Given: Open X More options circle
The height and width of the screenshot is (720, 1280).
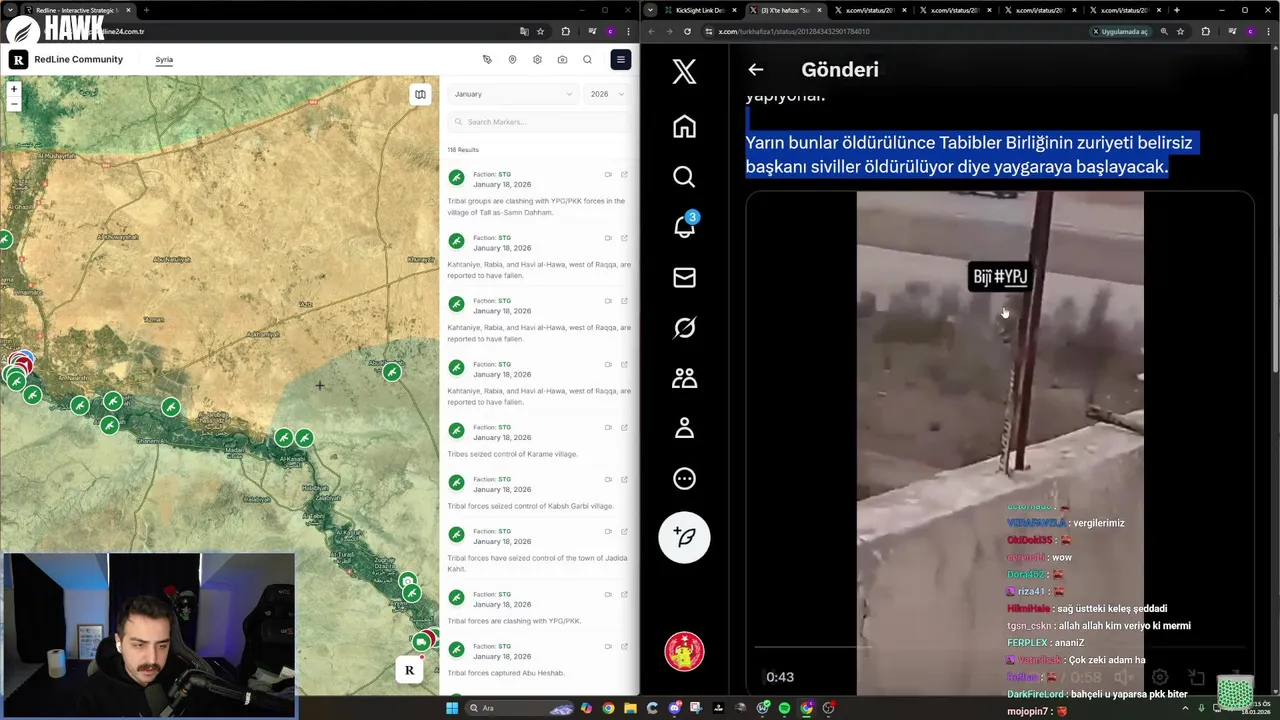Looking at the screenshot, I should click(x=684, y=478).
